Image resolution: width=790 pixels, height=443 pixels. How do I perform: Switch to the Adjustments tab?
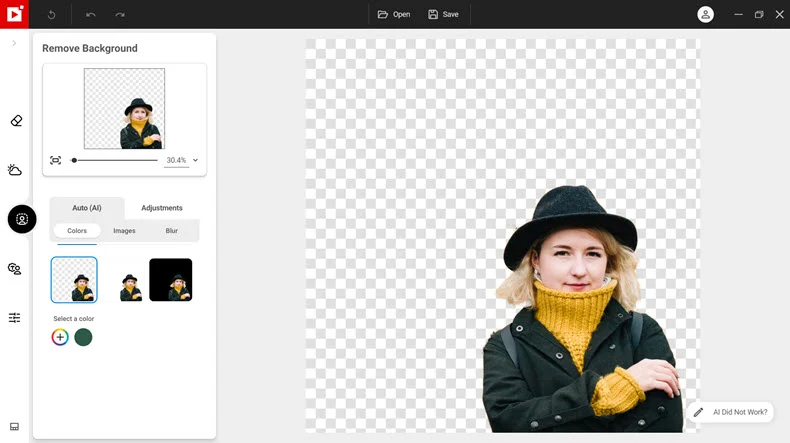click(x=162, y=208)
